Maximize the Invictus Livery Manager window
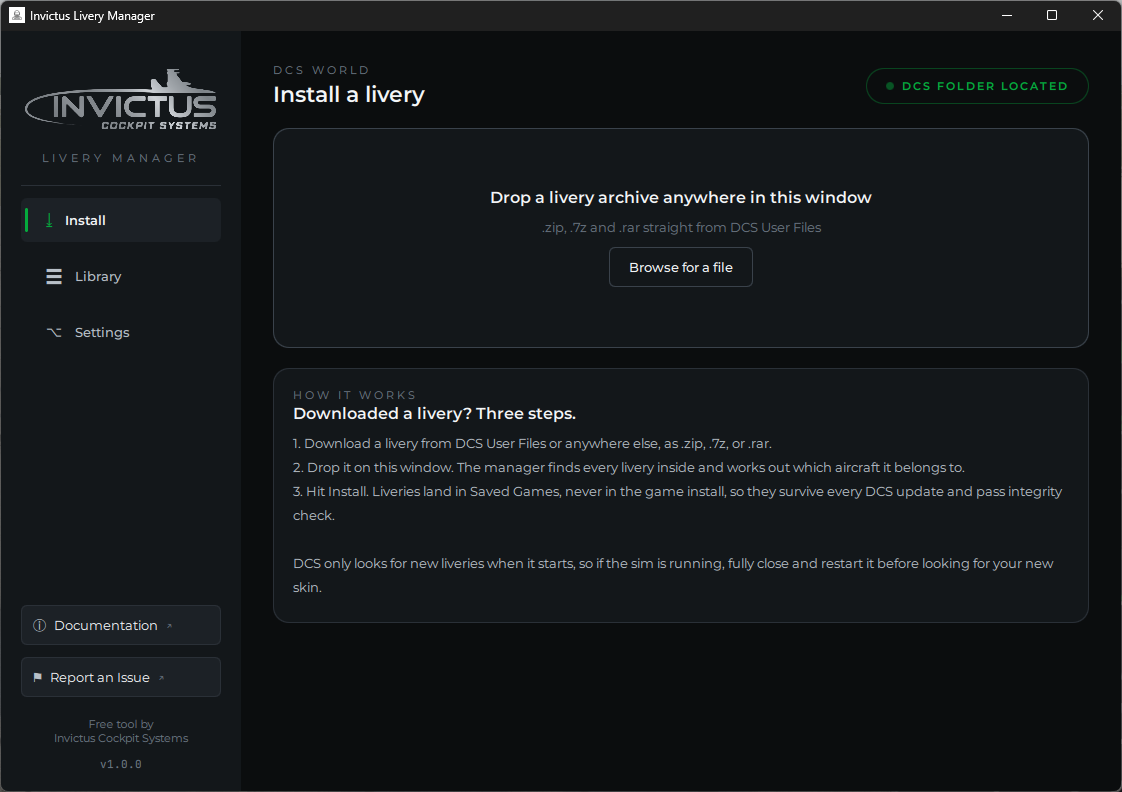 (1052, 15)
